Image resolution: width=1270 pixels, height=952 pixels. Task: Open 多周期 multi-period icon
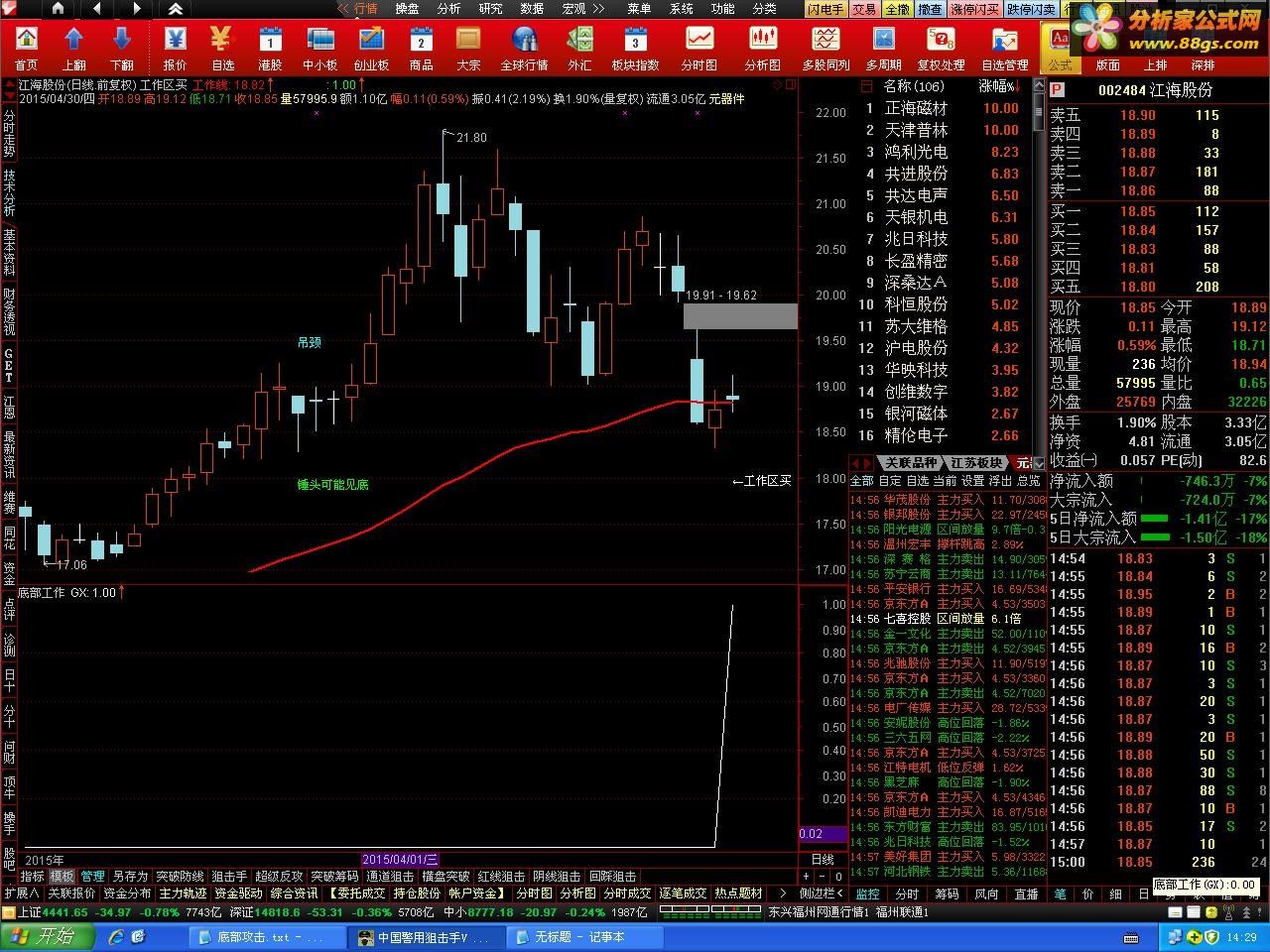pos(884,48)
